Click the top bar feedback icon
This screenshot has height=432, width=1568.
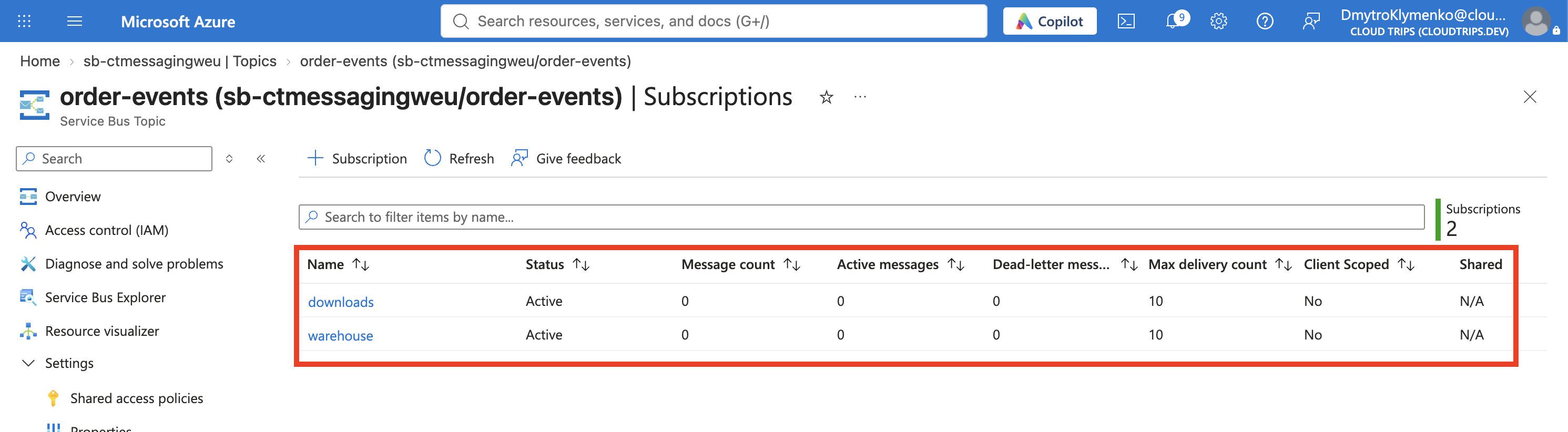pos(1310,22)
